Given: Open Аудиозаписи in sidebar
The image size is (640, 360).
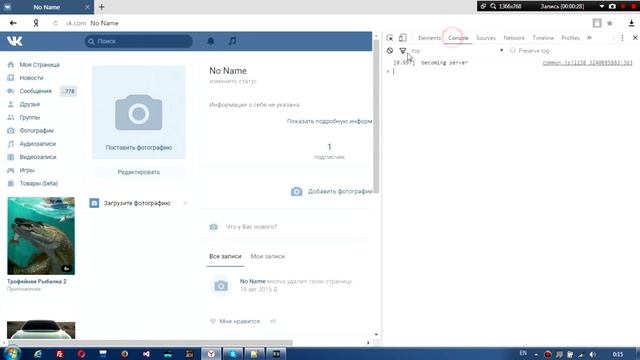Looking at the screenshot, I should pyautogui.click(x=38, y=144).
